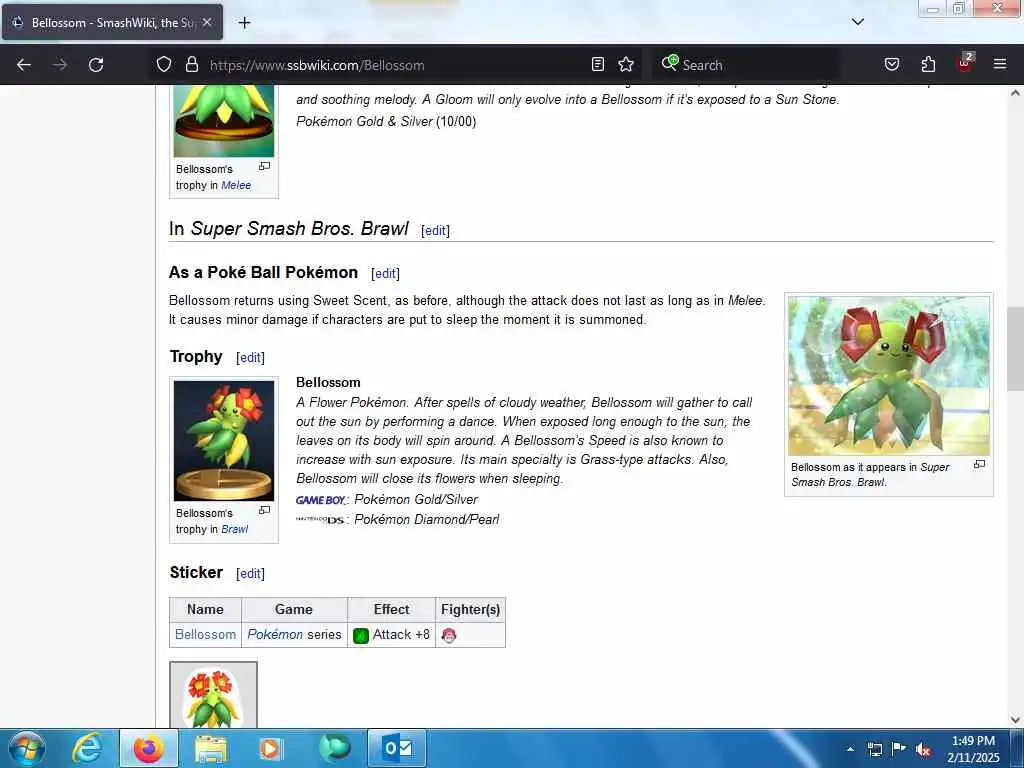This screenshot has height=768, width=1024.
Task: Open the green globe taskbar app
Action: click(x=335, y=748)
